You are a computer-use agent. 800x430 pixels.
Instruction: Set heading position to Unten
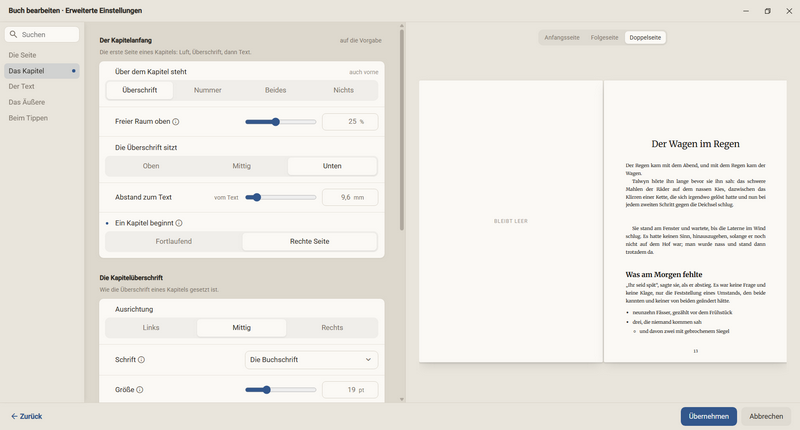point(332,166)
